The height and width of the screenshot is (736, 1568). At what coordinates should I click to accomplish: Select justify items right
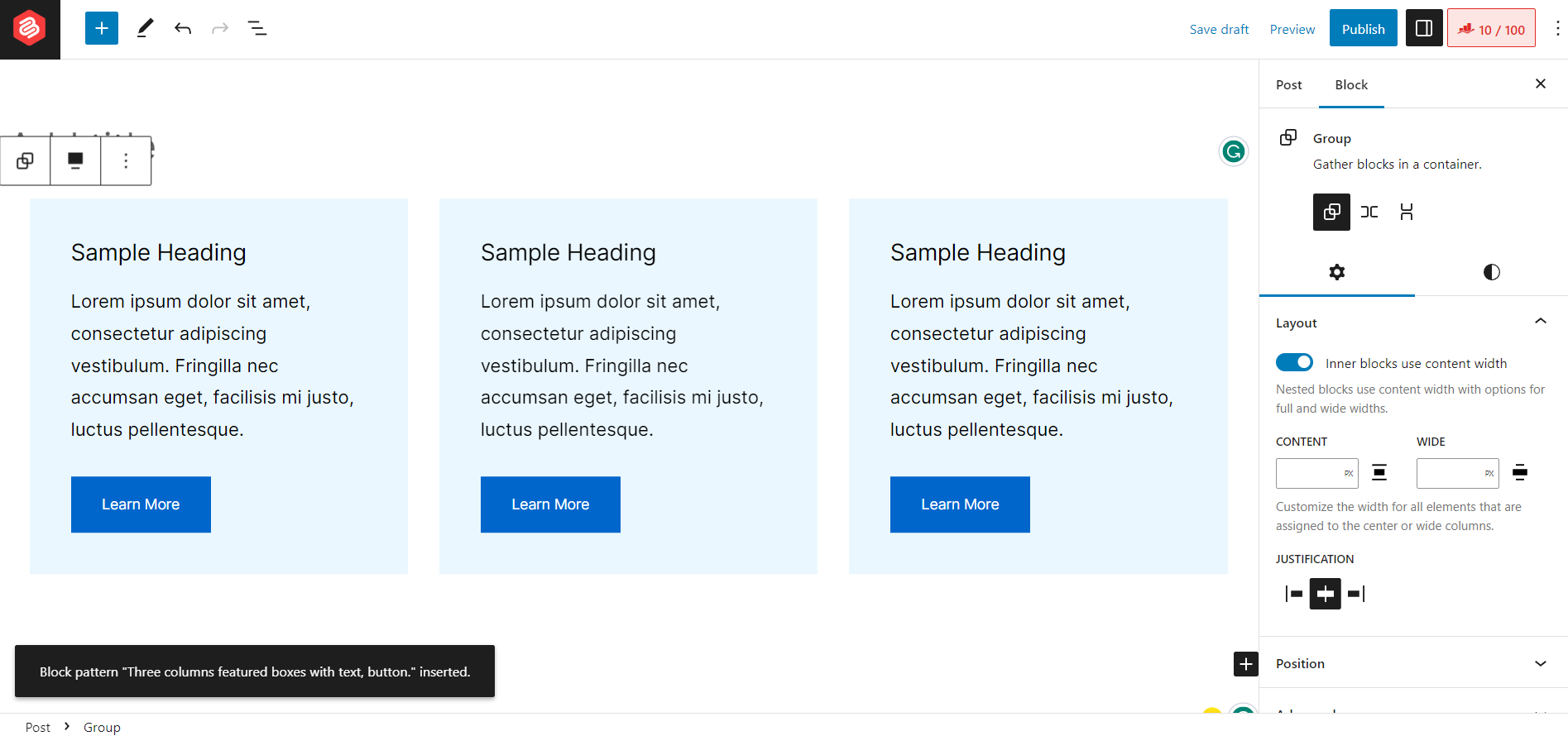[1356, 594]
